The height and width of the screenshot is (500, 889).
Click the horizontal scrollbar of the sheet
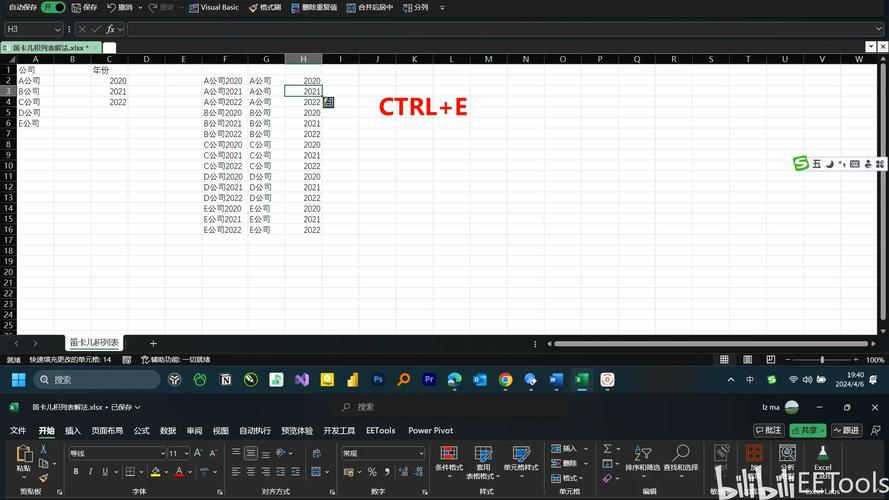tap(710, 344)
